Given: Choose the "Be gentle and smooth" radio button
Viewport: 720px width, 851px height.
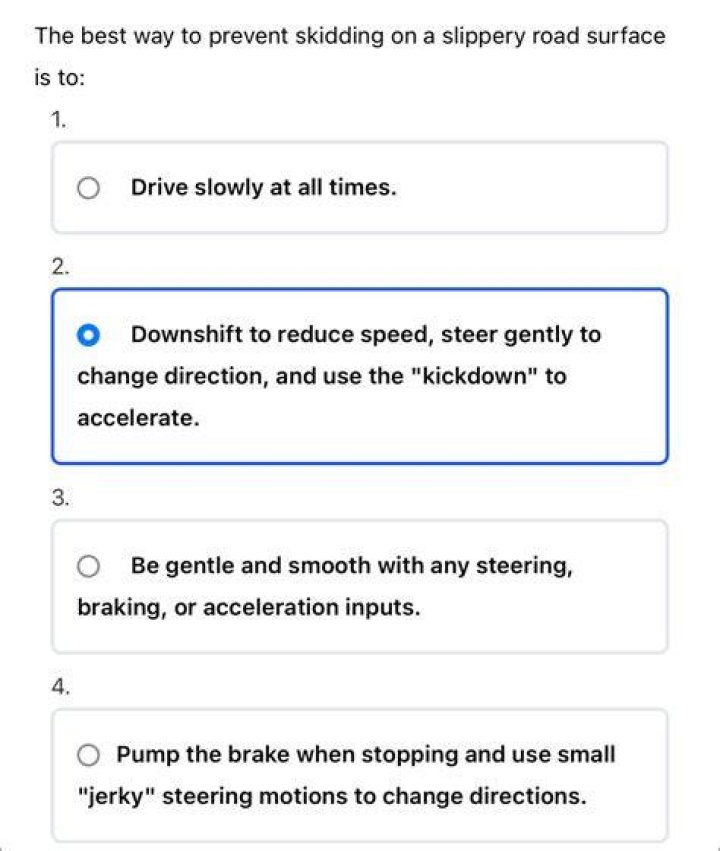Looking at the screenshot, I should pos(88,566).
